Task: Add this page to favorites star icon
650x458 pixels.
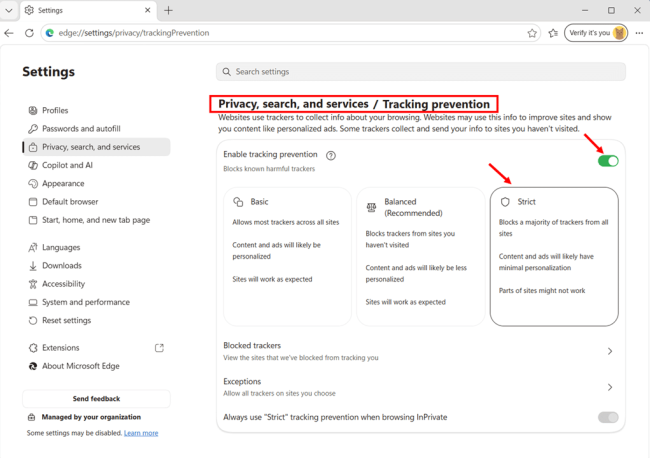Action: coord(532,33)
